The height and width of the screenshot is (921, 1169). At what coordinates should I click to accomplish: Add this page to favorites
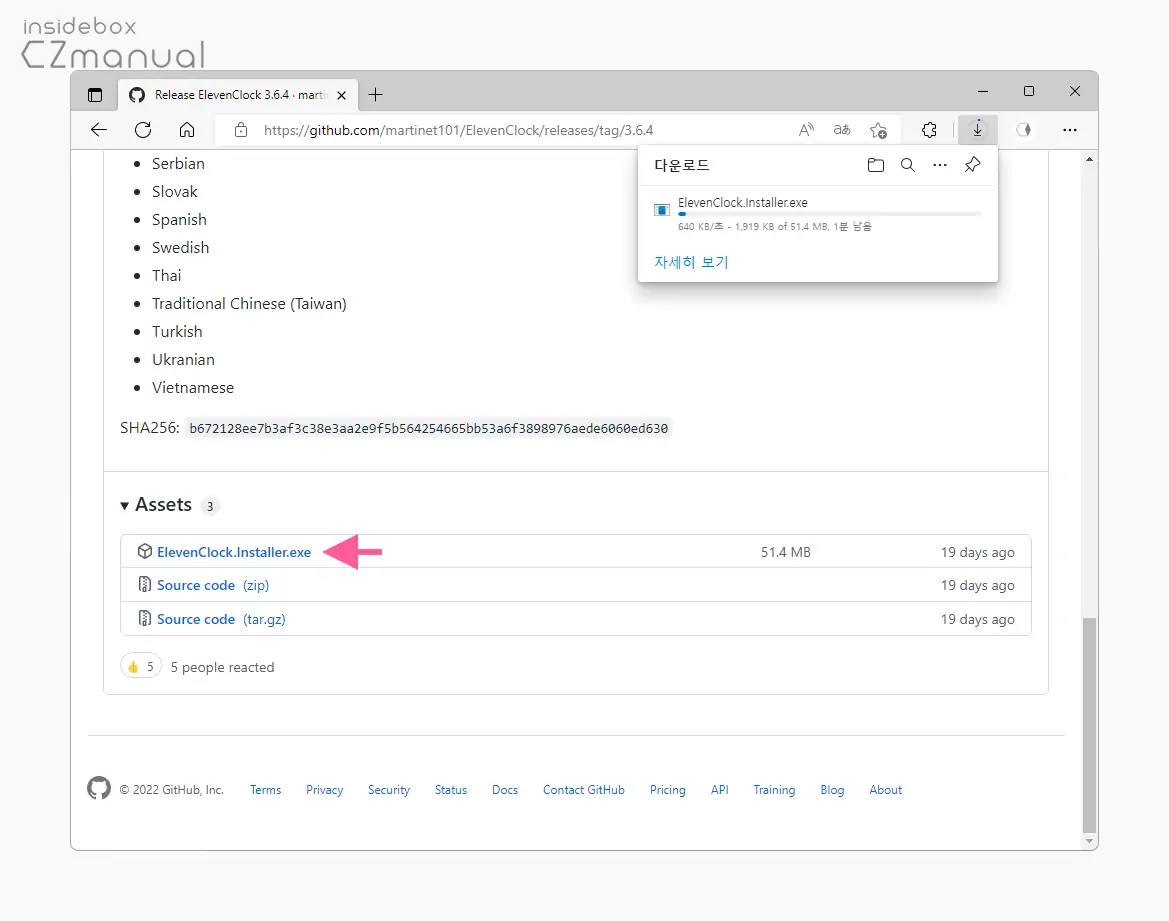coord(878,130)
